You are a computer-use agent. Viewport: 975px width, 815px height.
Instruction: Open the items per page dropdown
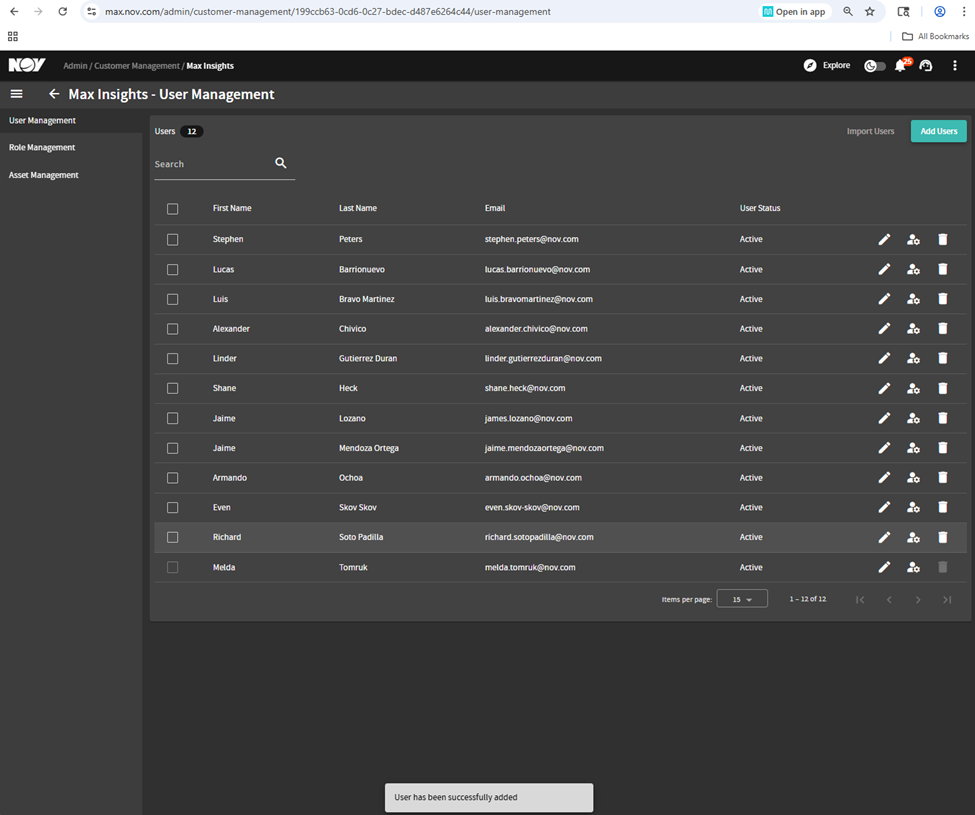click(x=742, y=599)
